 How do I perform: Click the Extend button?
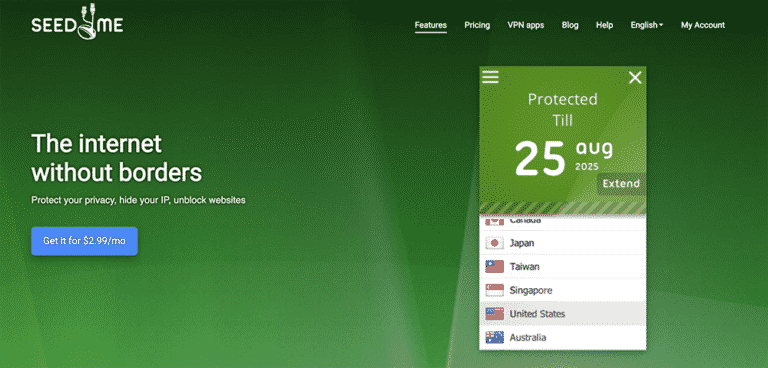[621, 184]
